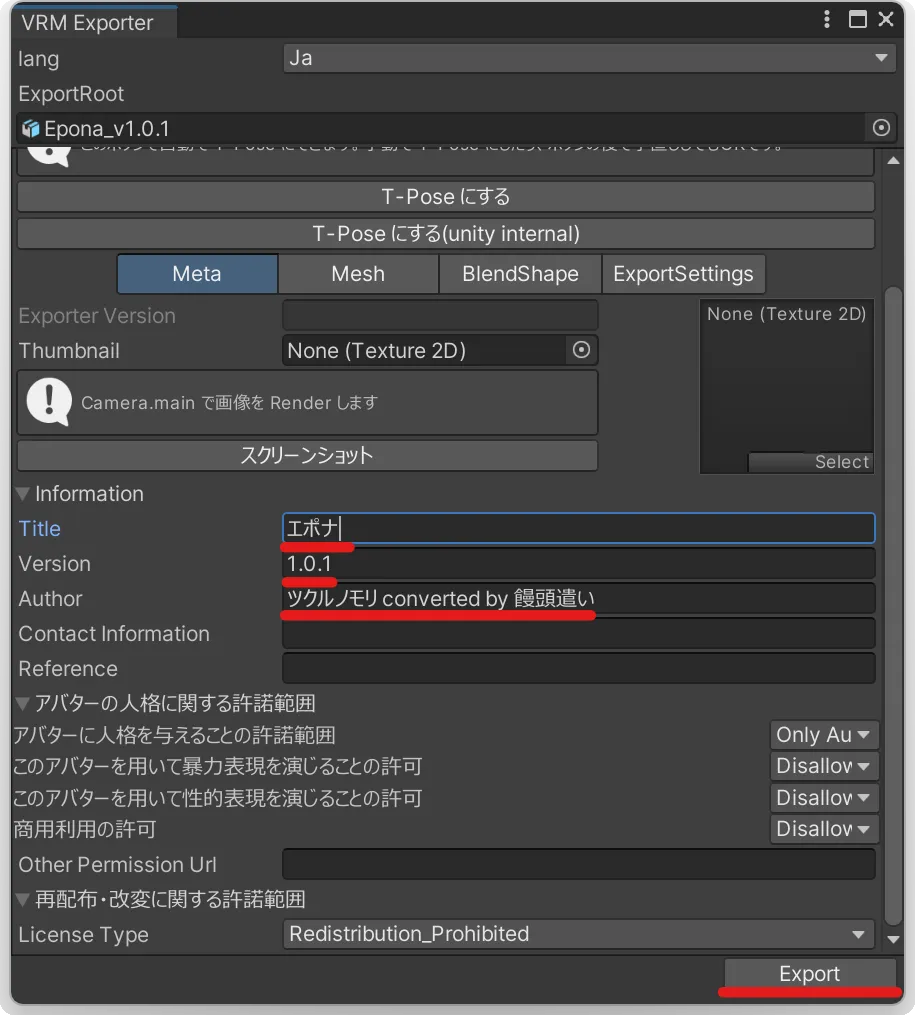Close the VRM Exporter window
915x1015 pixels.
tap(886, 19)
